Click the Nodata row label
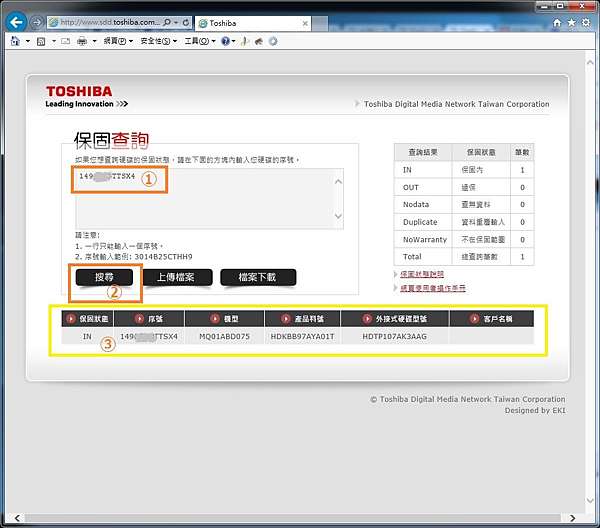The width and height of the screenshot is (600, 528). (x=416, y=204)
